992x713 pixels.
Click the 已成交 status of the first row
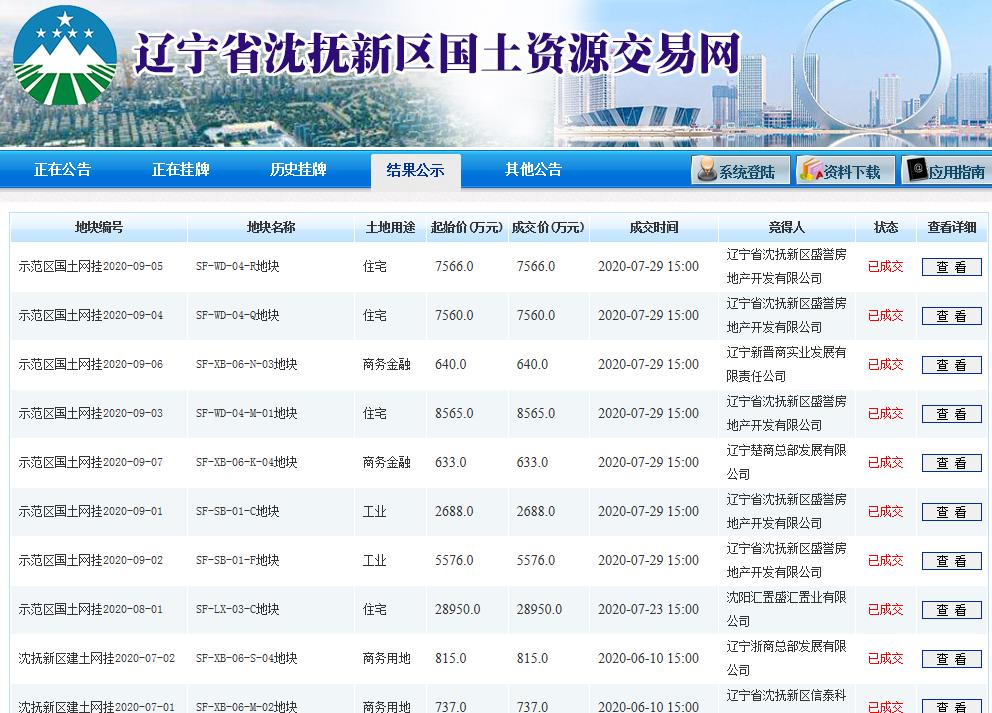pyautogui.click(x=887, y=266)
